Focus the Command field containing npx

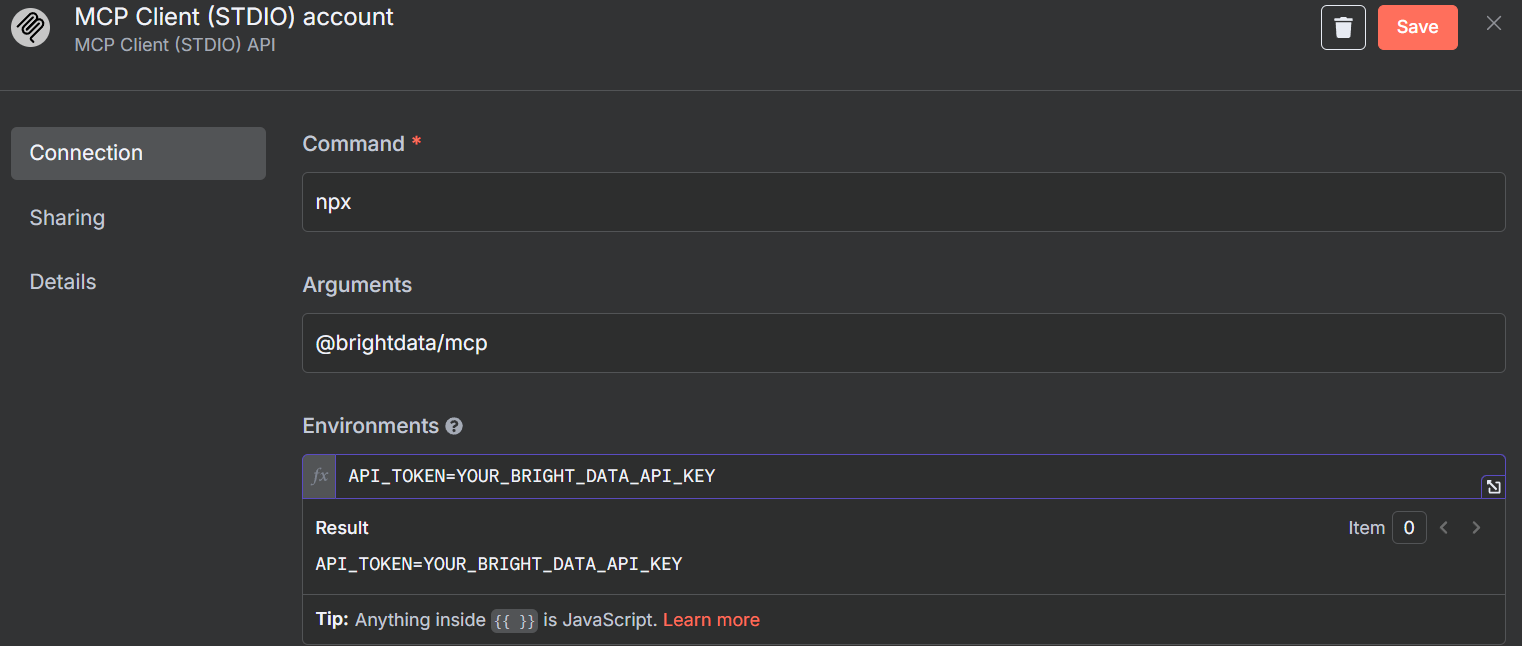click(903, 202)
